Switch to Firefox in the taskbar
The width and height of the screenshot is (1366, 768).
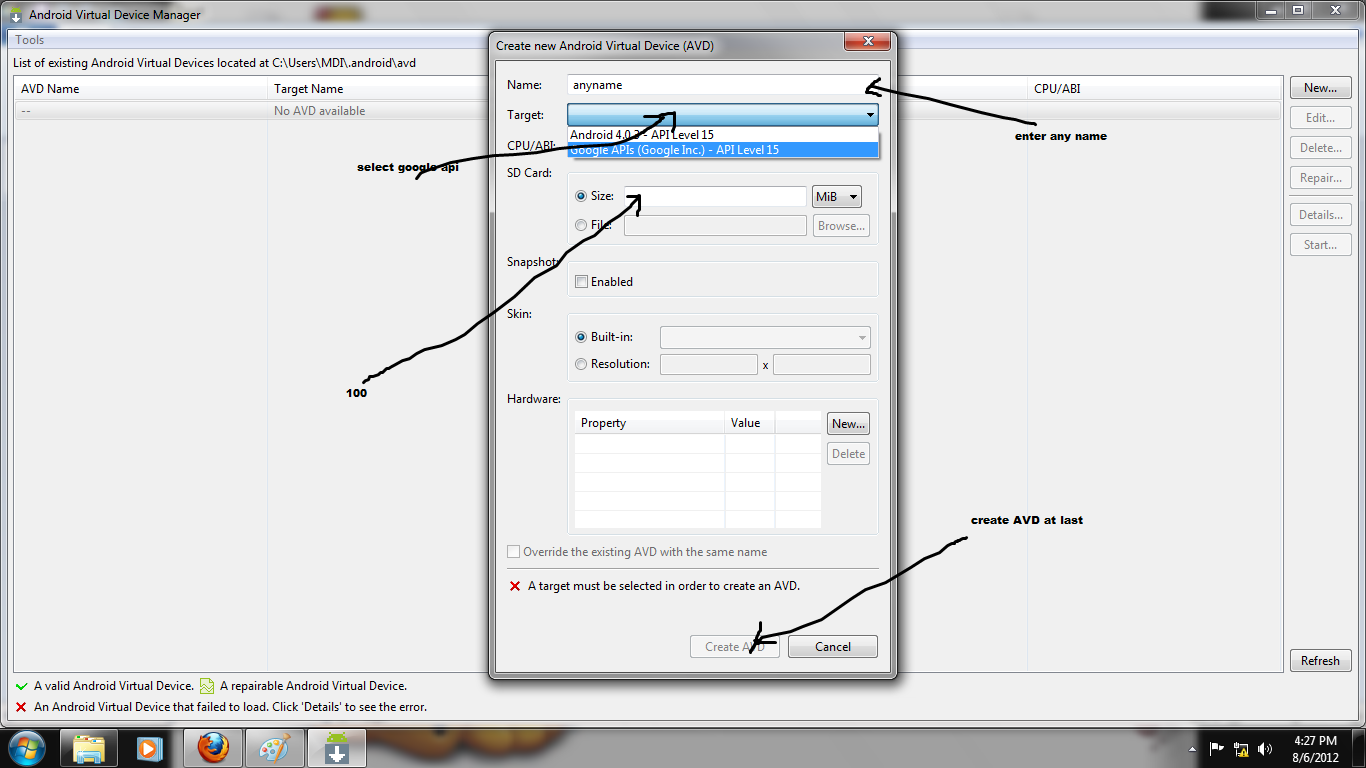tap(213, 748)
